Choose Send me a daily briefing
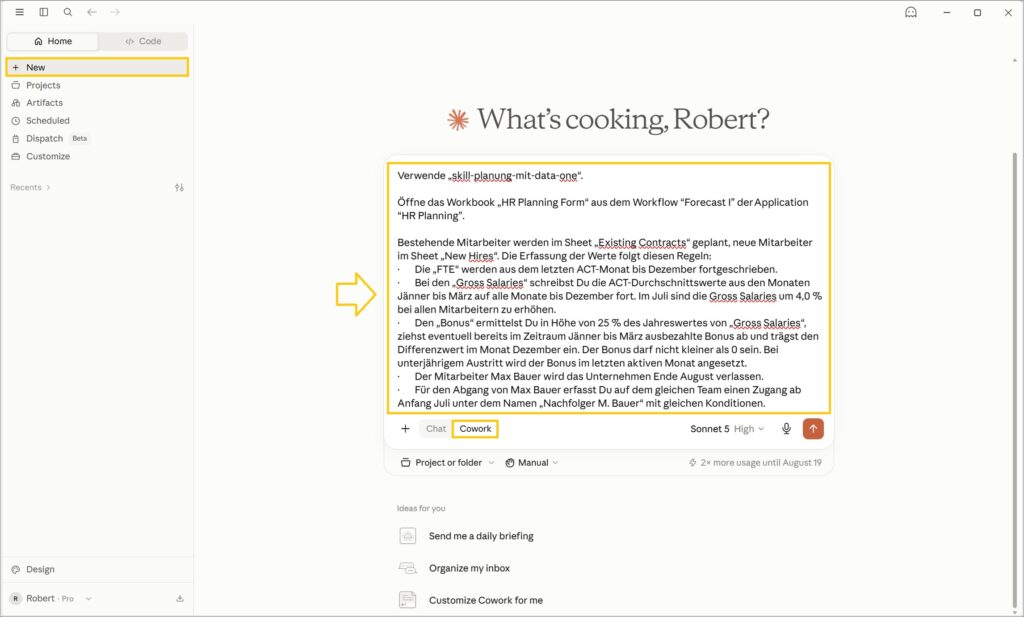The image size is (1024, 617). coord(481,536)
